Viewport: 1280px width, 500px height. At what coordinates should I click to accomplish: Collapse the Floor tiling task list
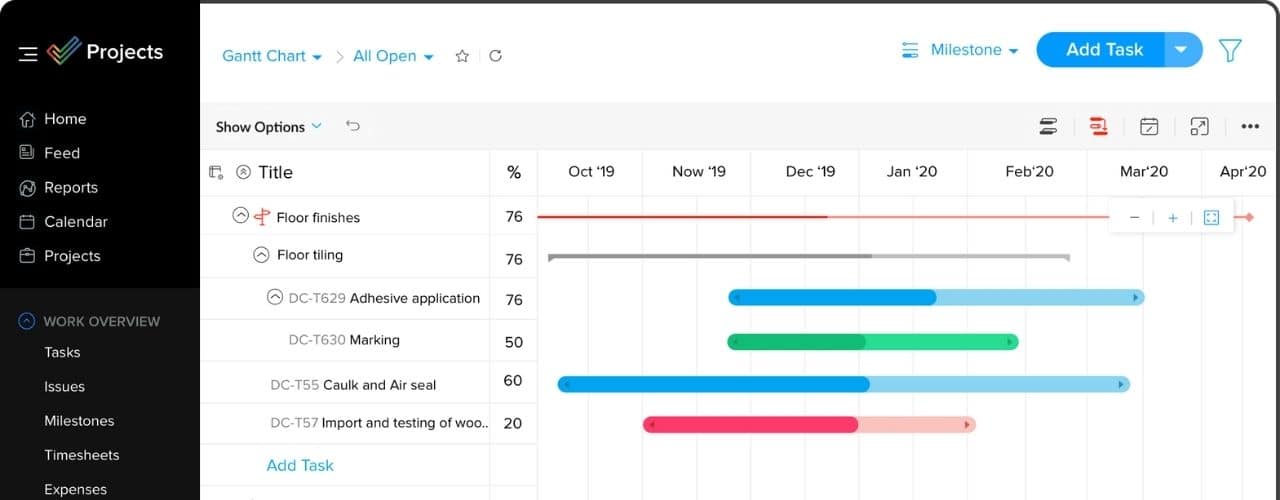[x=261, y=255]
